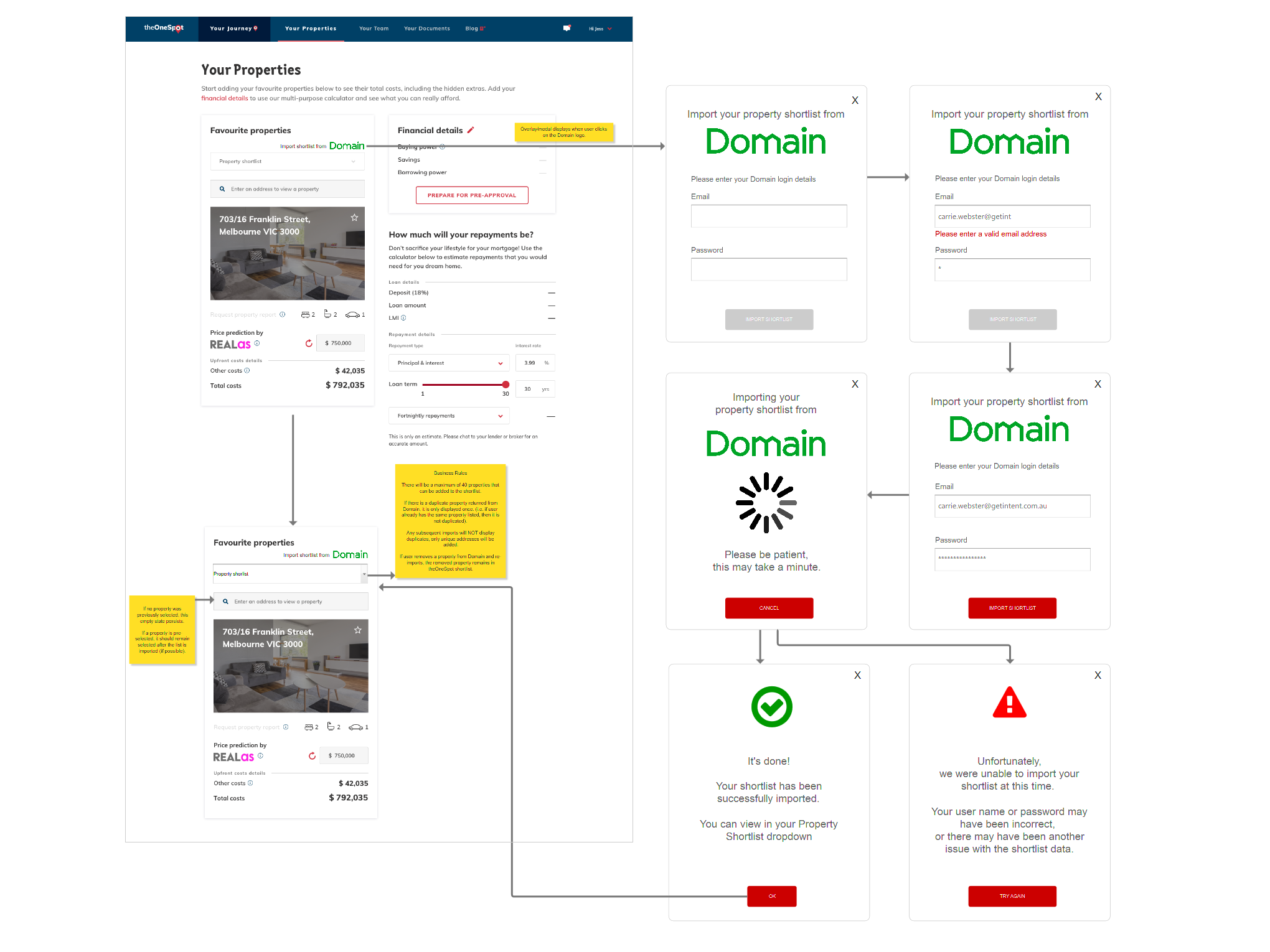1270x952 pixels.
Task: Click email field containing carrie.webster@getint
Action: [x=1012, y=217]
